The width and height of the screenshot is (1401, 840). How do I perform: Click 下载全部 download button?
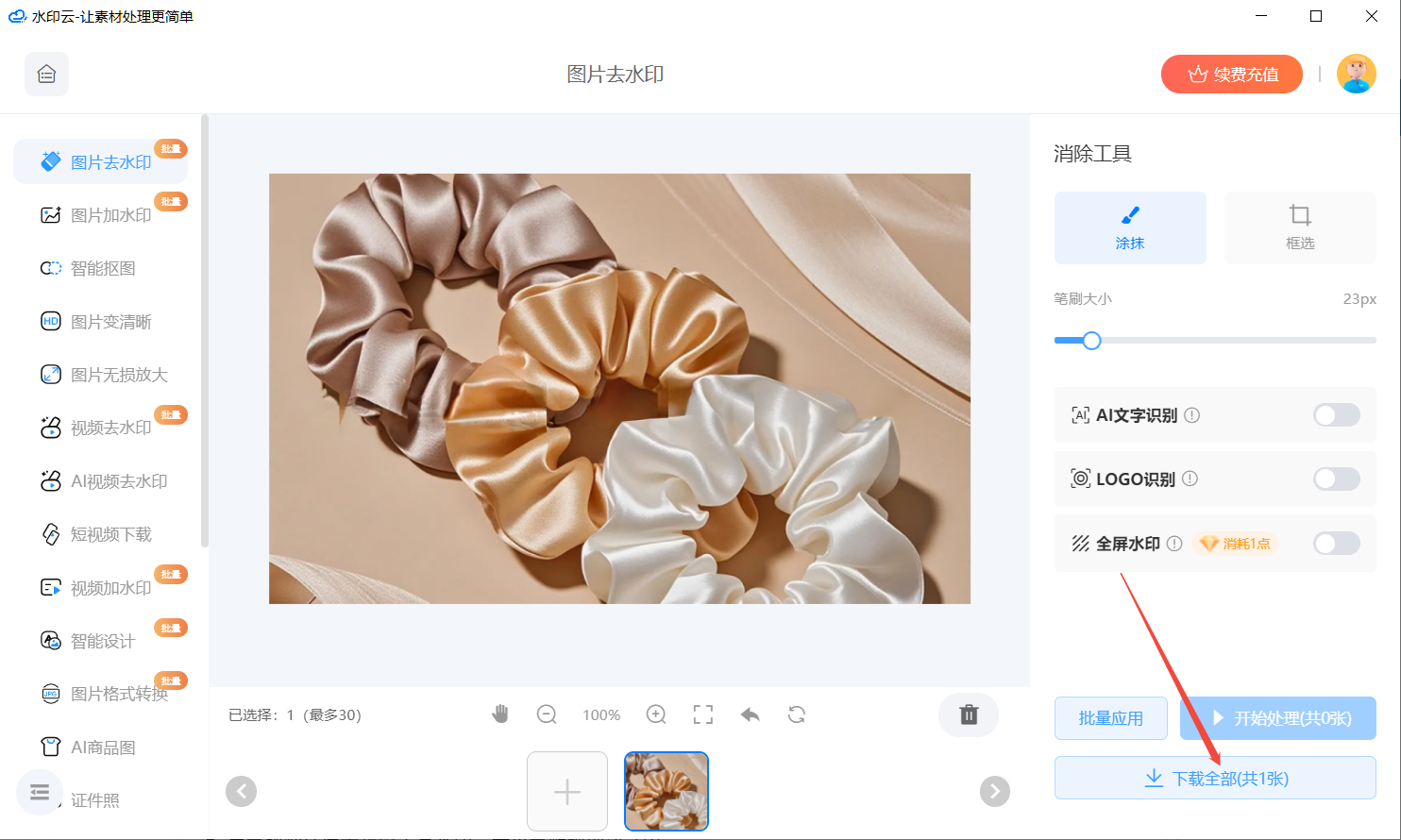1215,779
